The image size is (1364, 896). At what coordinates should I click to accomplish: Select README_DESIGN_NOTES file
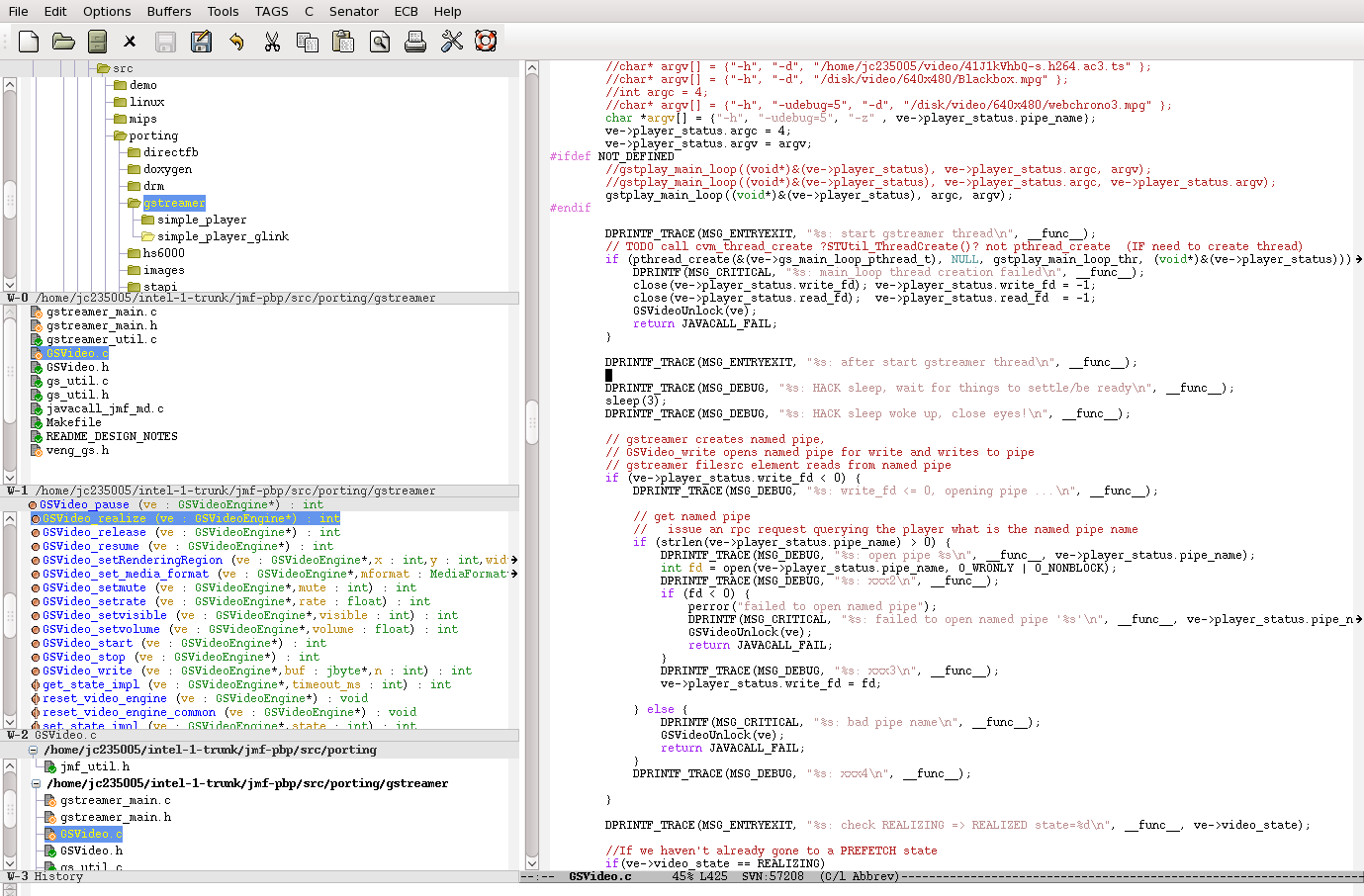point(112,436)
